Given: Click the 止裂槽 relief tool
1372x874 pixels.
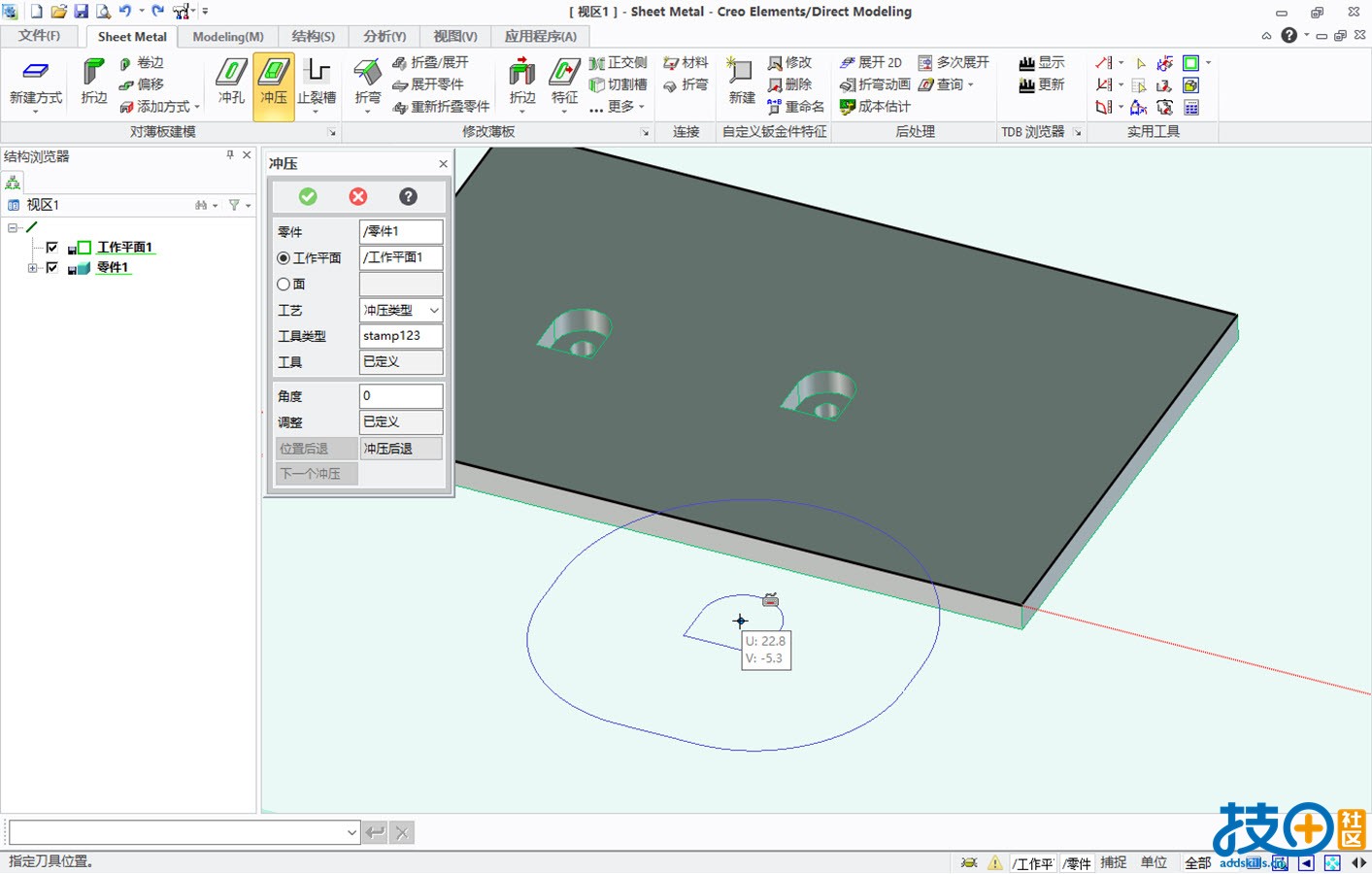Looking at the screenshot, I should tap(317, 82).
